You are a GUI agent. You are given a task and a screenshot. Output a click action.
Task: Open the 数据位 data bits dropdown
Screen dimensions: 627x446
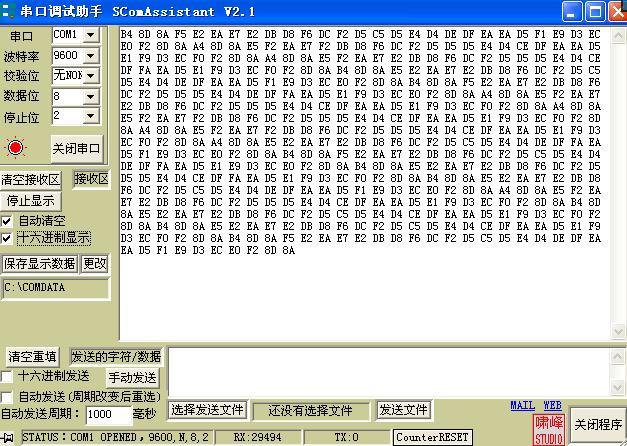pos(91,96)
